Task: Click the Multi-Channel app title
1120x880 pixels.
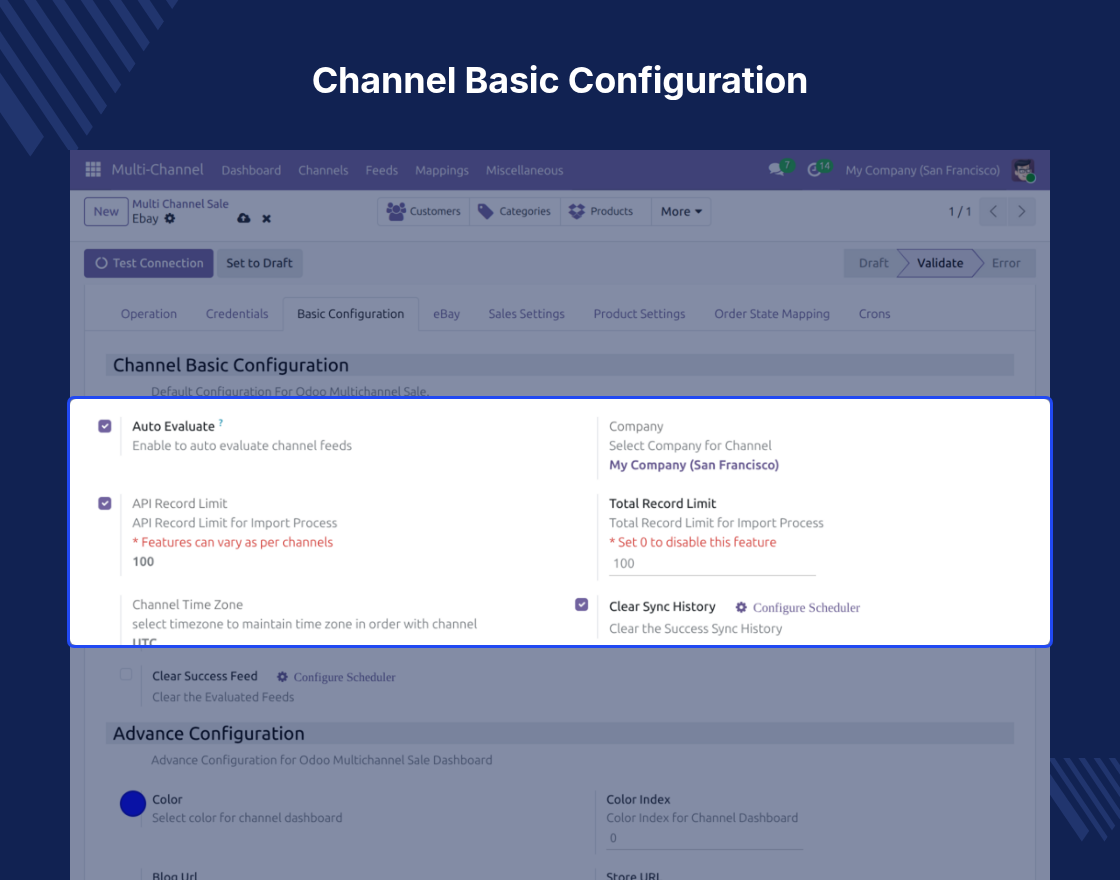Action: coord(157,169)
